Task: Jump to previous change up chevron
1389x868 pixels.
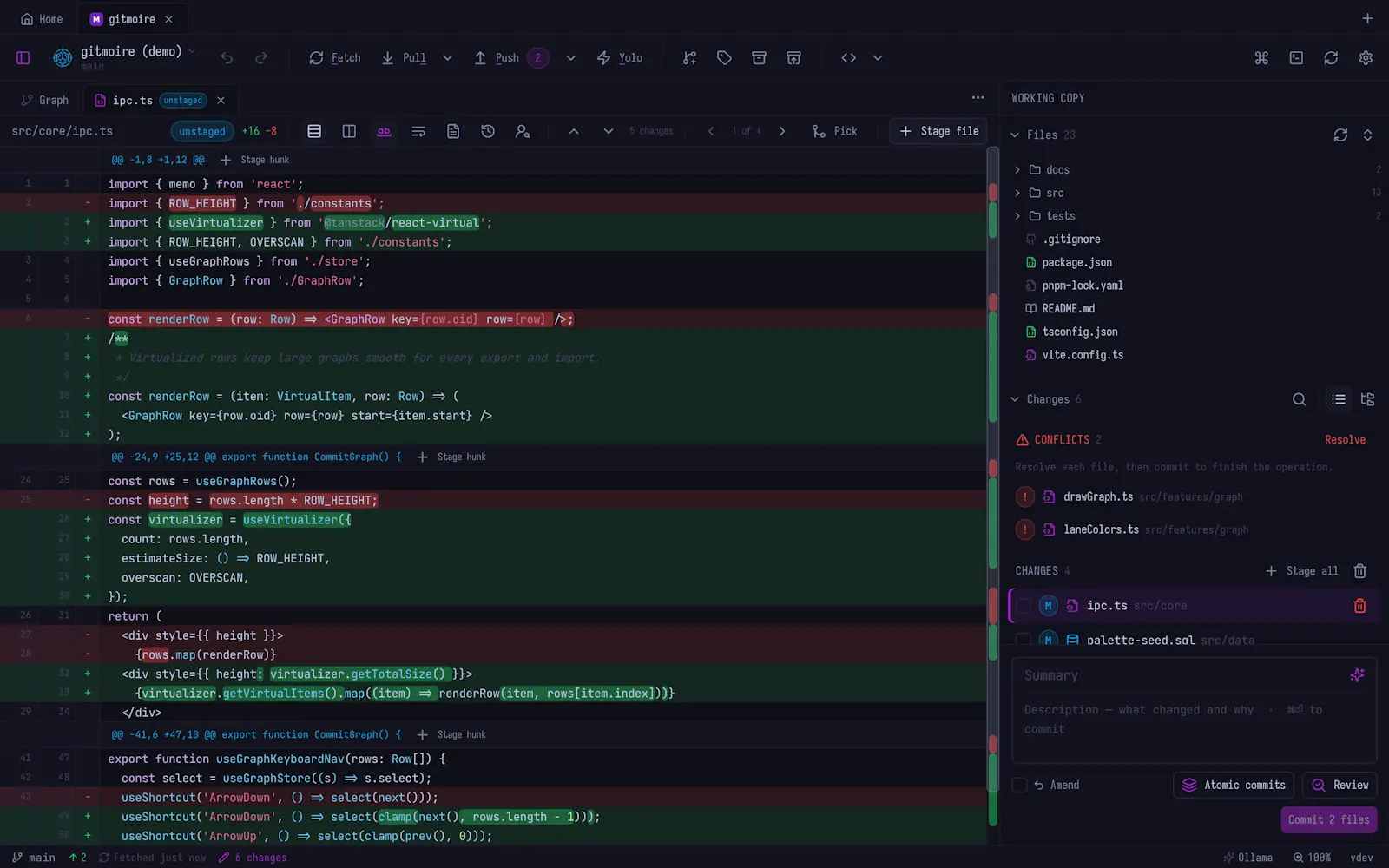Action: [574, 131]
